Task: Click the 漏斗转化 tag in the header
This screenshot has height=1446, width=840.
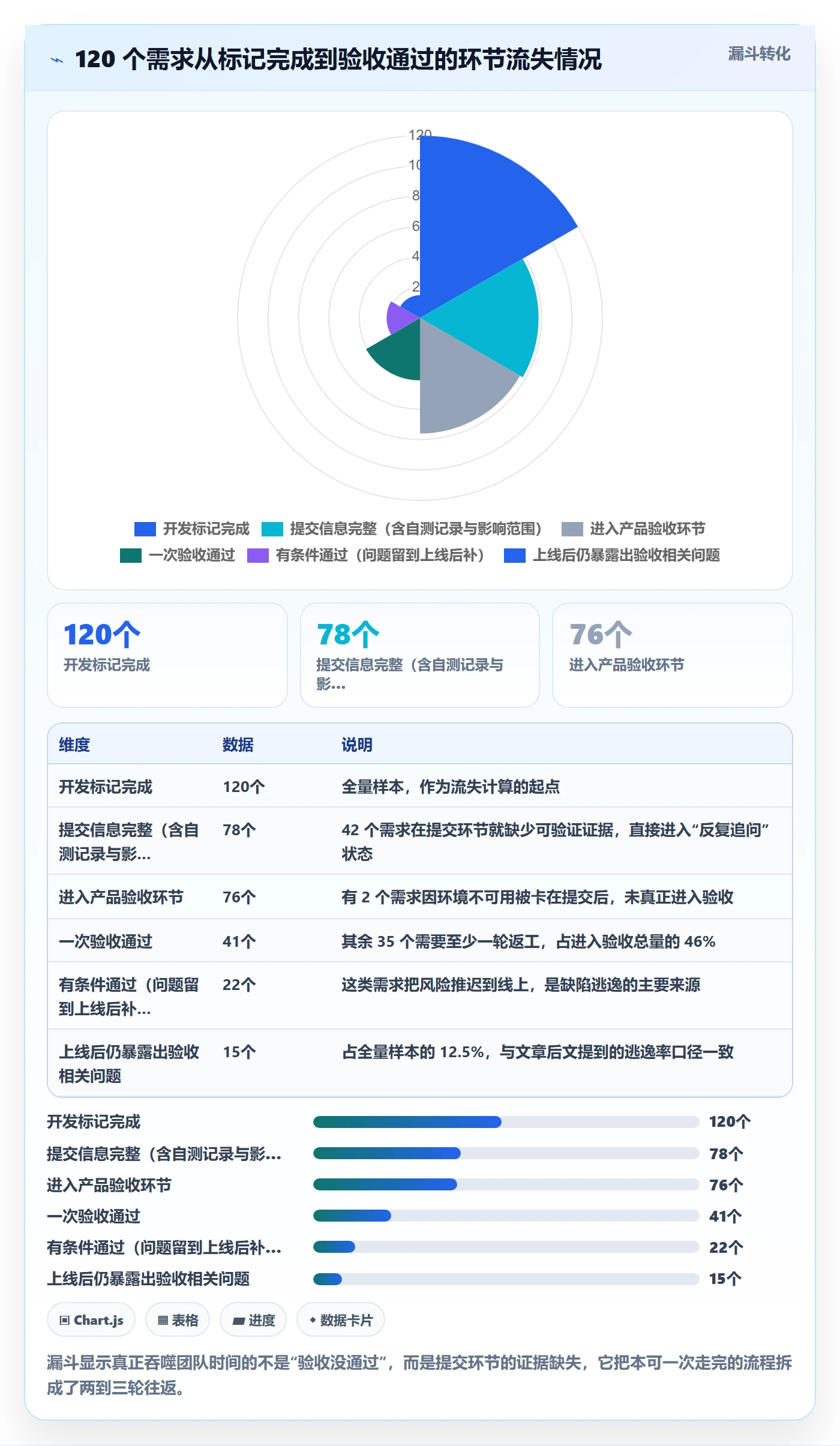Action: pyautogui.click(x=759, y=54)
